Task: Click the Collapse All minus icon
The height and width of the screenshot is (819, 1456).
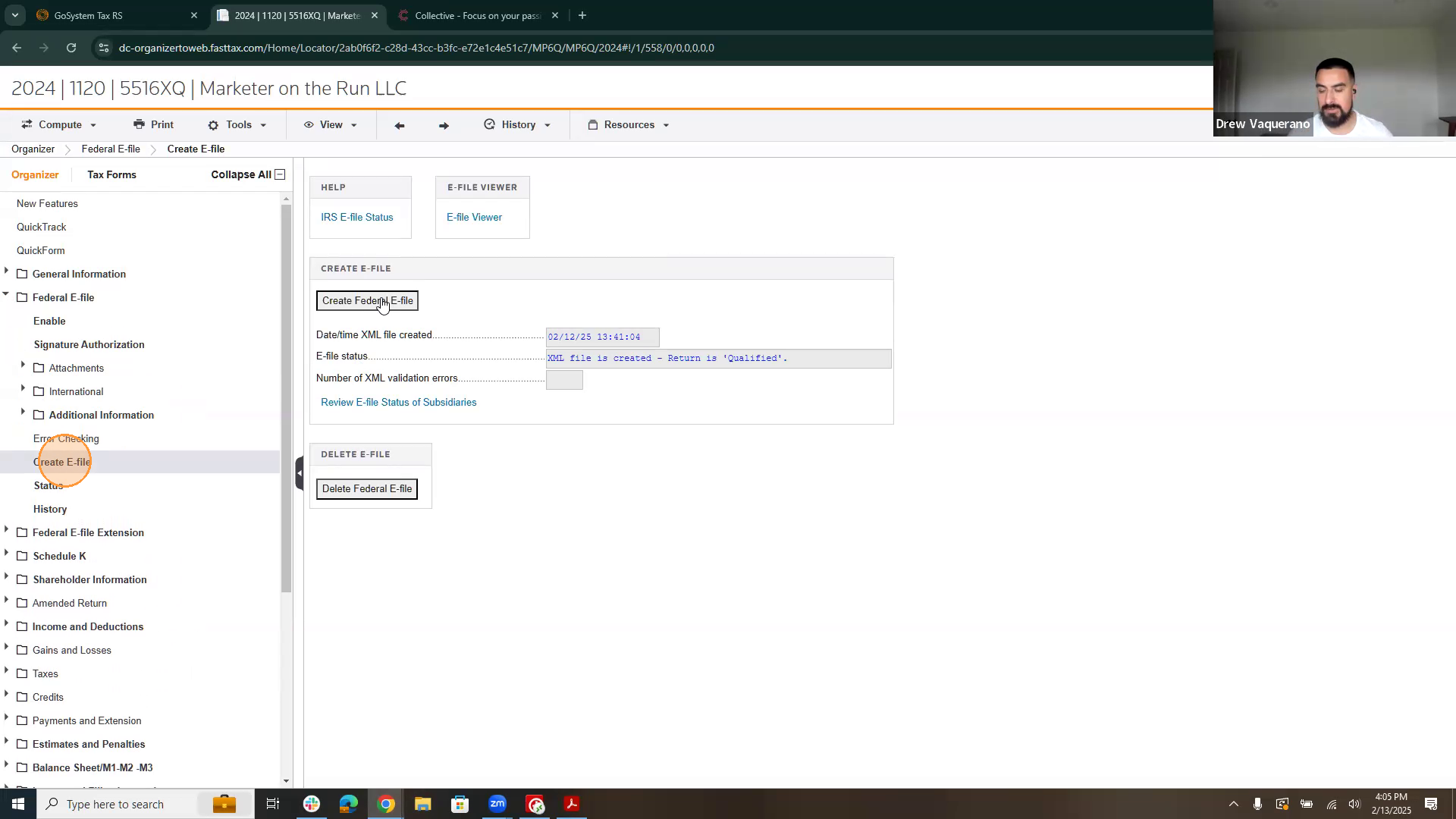Action: pos(280,174)
